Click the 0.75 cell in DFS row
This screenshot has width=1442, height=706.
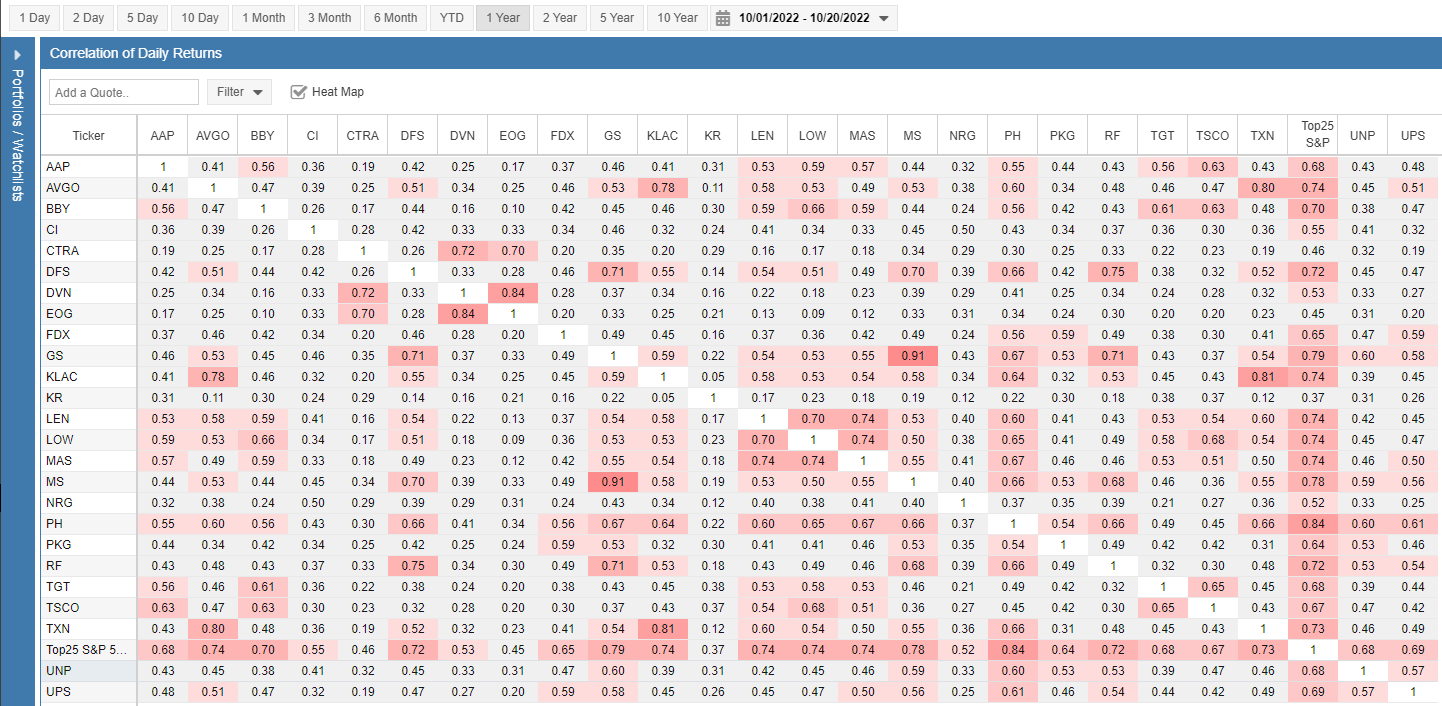coord(1112,271)
